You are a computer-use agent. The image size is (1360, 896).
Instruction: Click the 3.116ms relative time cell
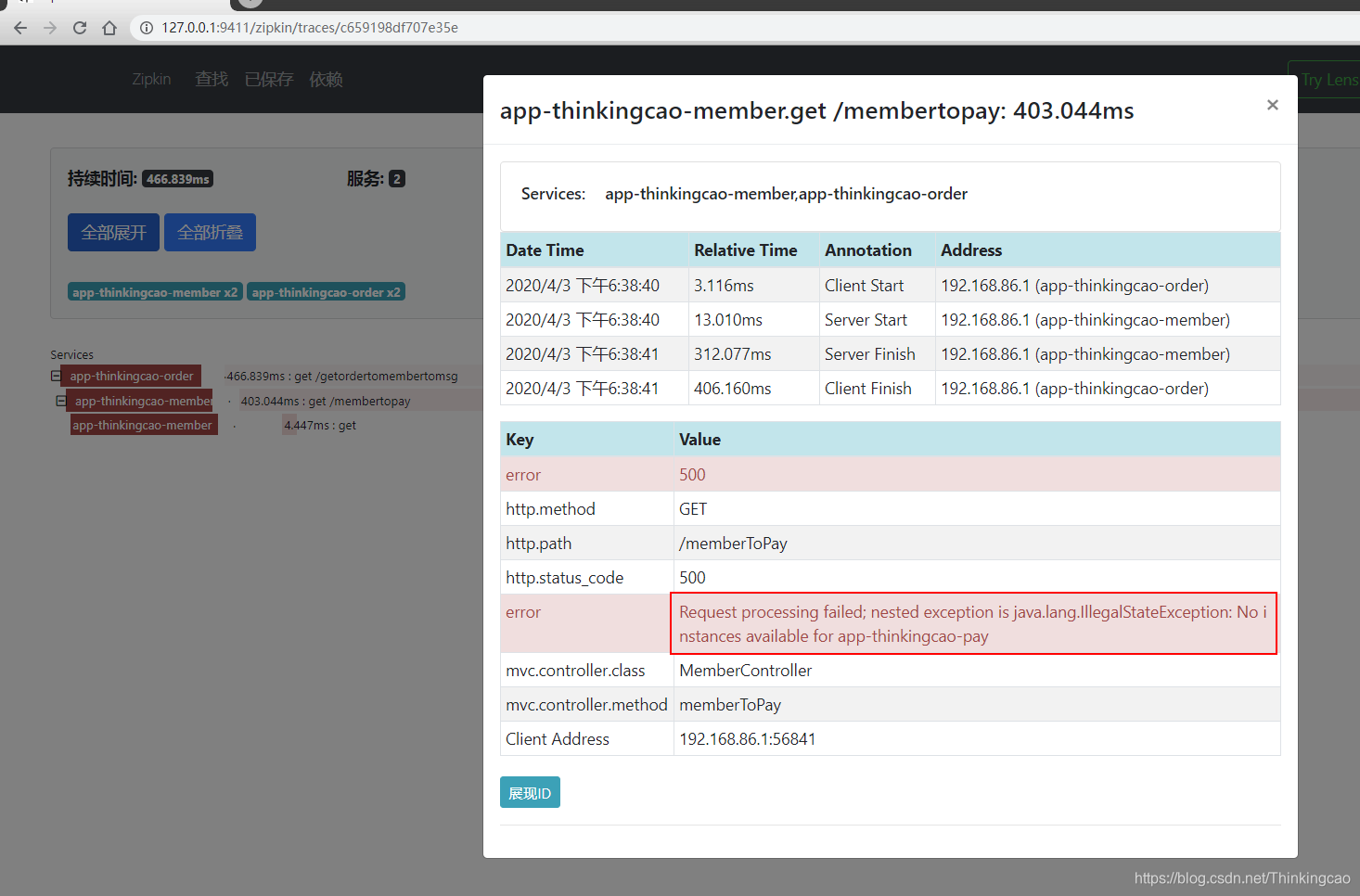[x=754, y=286]
